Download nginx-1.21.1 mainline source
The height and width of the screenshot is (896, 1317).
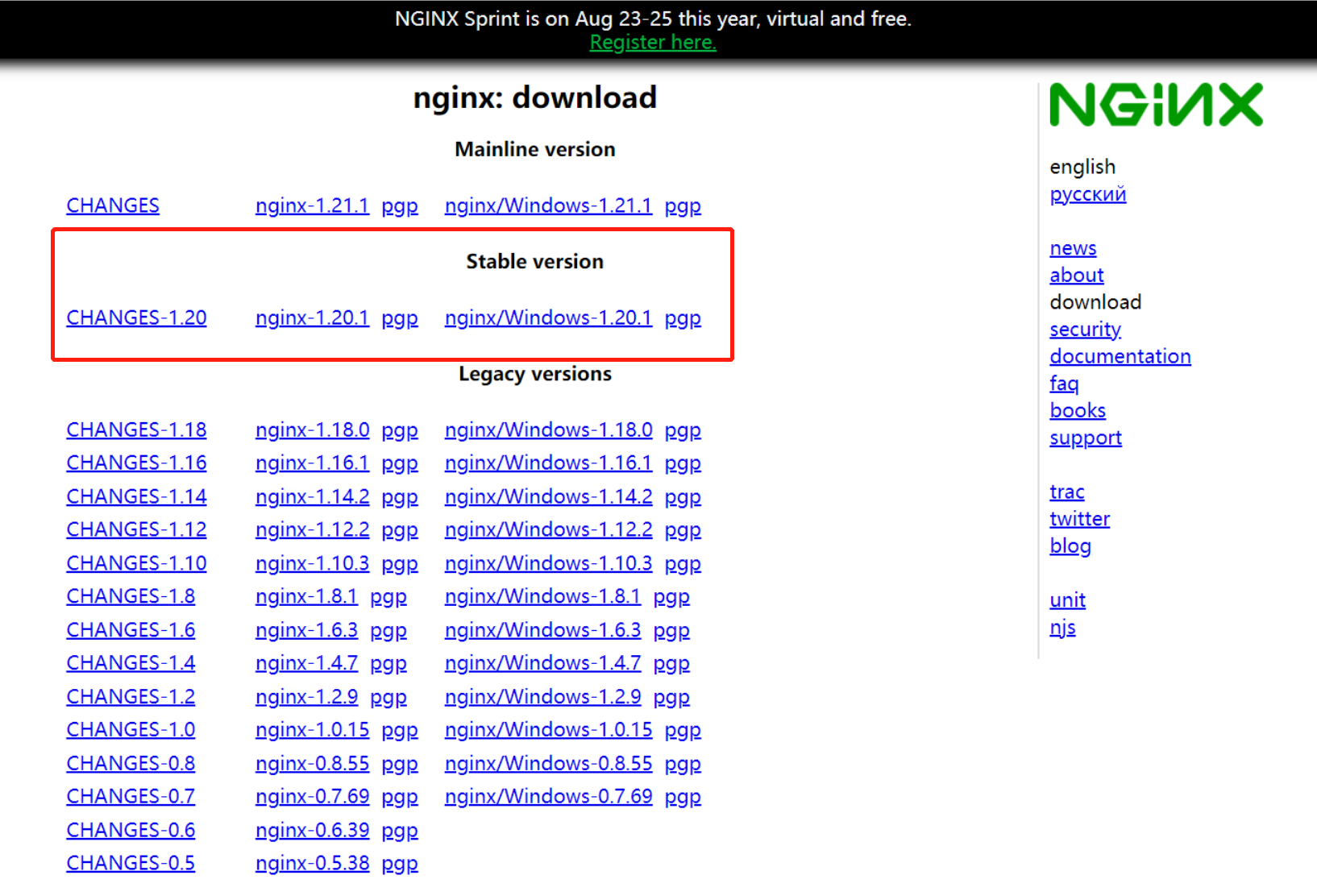click(312, 205)
